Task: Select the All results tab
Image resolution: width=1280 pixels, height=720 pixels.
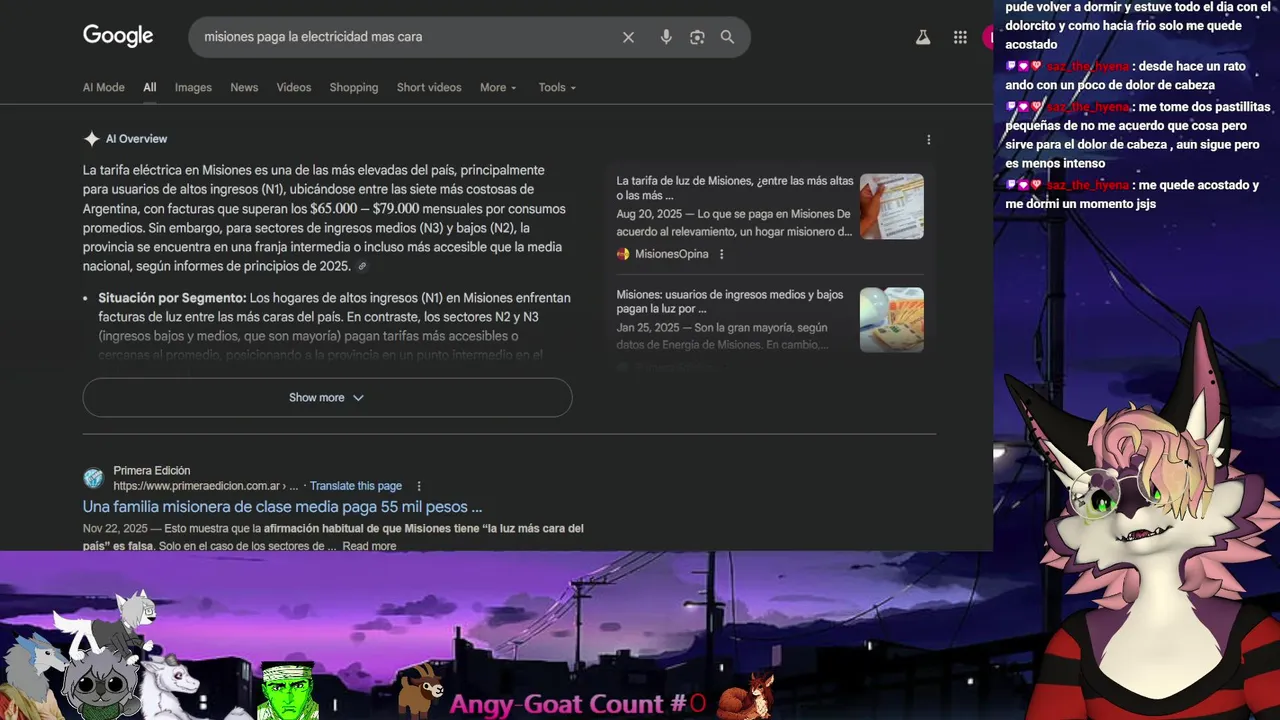Action: [149, 87]
